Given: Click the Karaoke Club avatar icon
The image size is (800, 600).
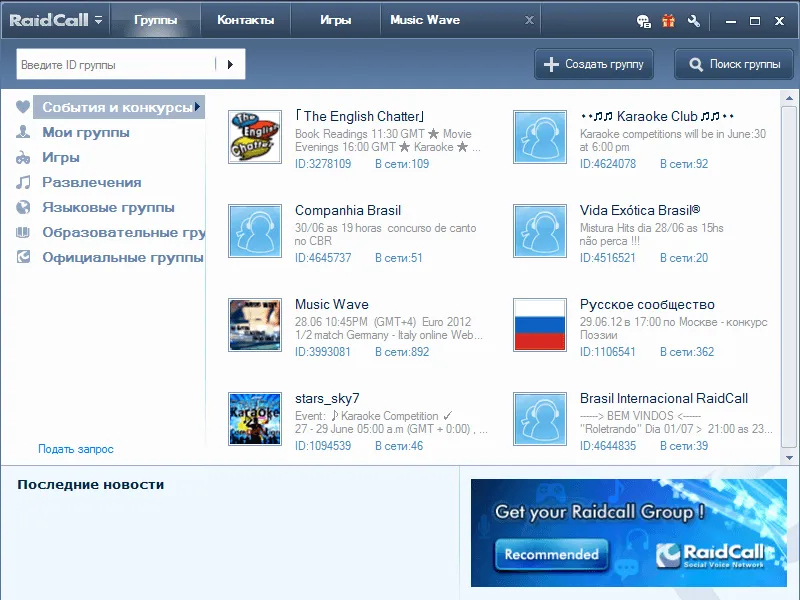Looking at the screenshot, I should click(x=540, y=137).
